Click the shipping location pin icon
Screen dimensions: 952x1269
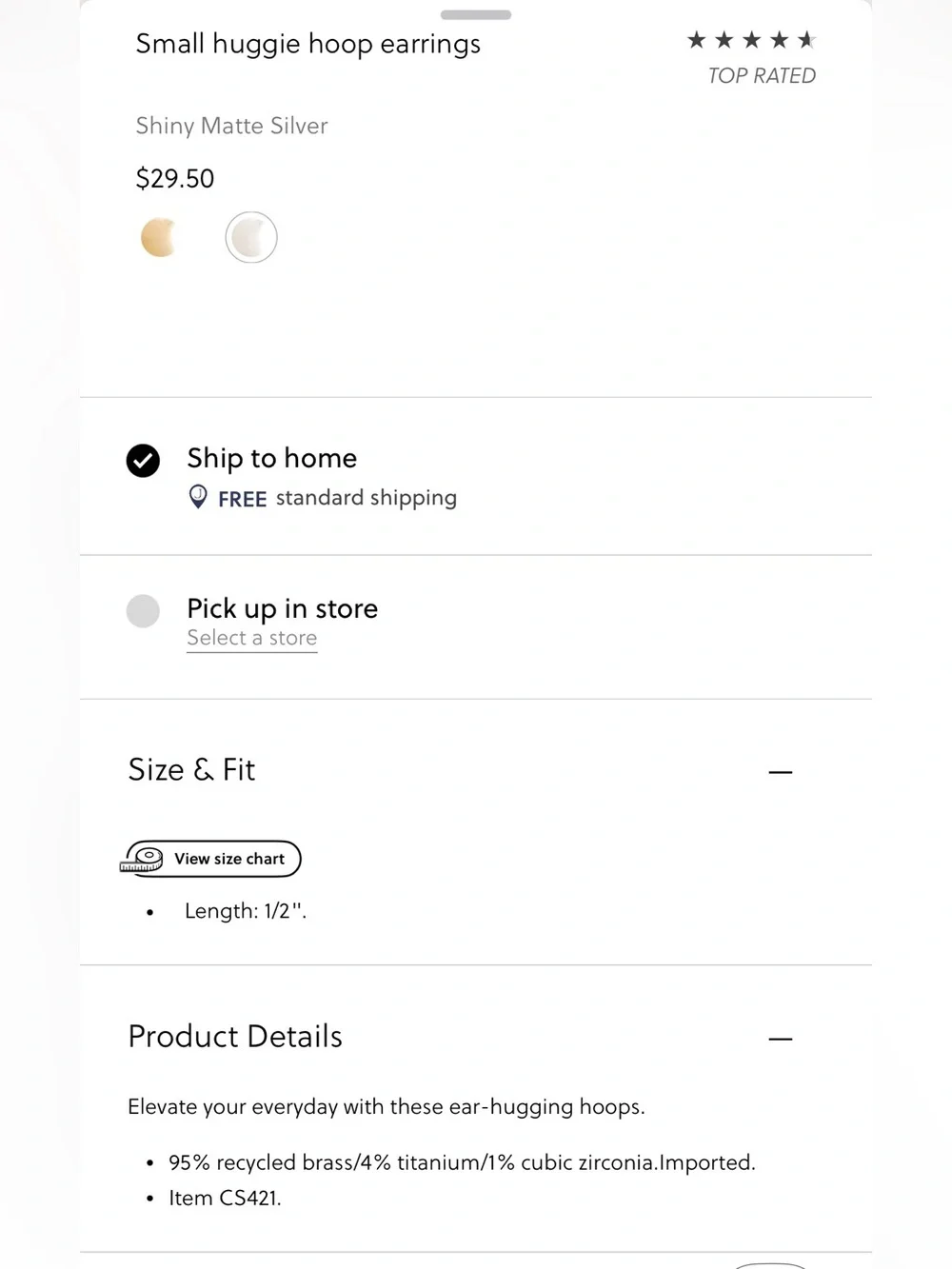click(x=198, y=497)
